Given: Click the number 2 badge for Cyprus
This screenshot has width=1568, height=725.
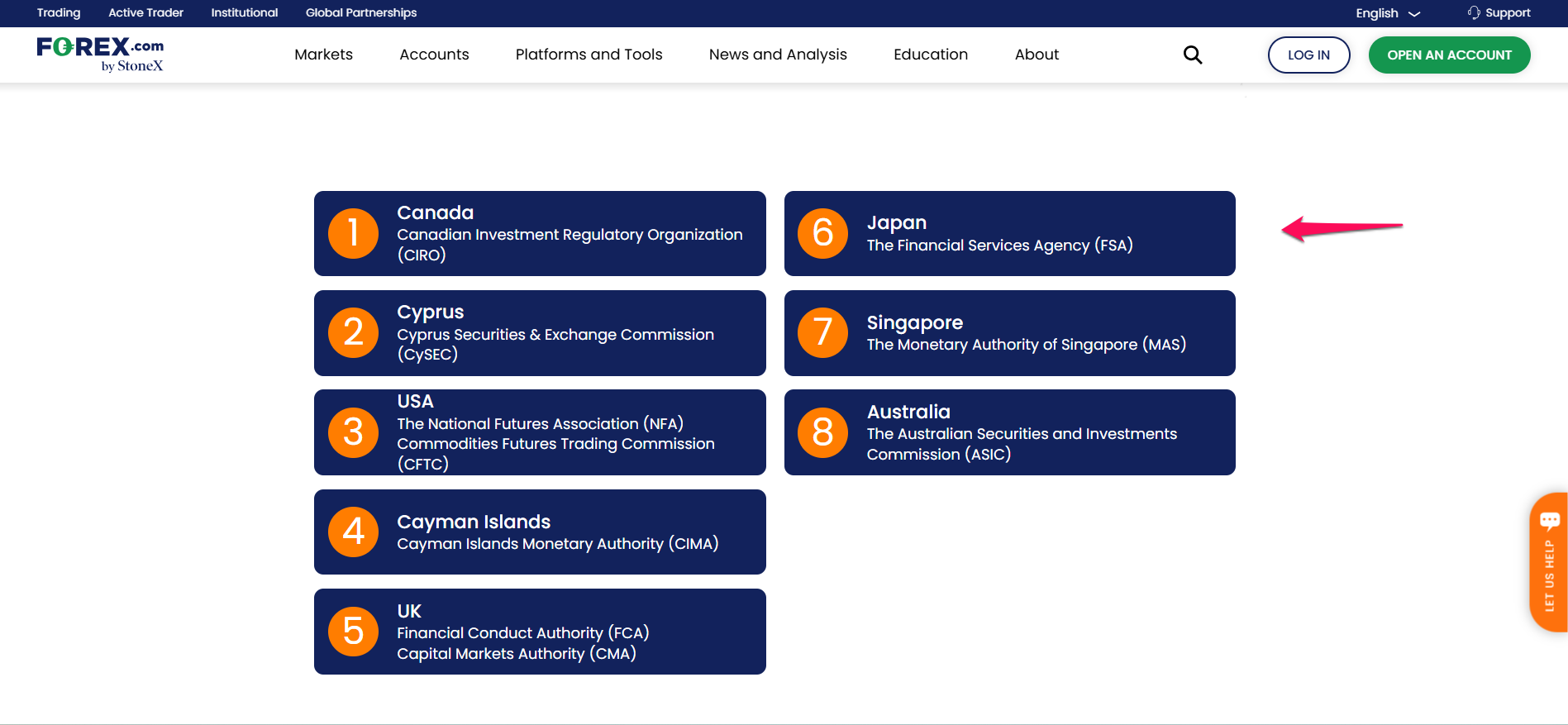Looking at the screenshot, I should click(353, 332).
